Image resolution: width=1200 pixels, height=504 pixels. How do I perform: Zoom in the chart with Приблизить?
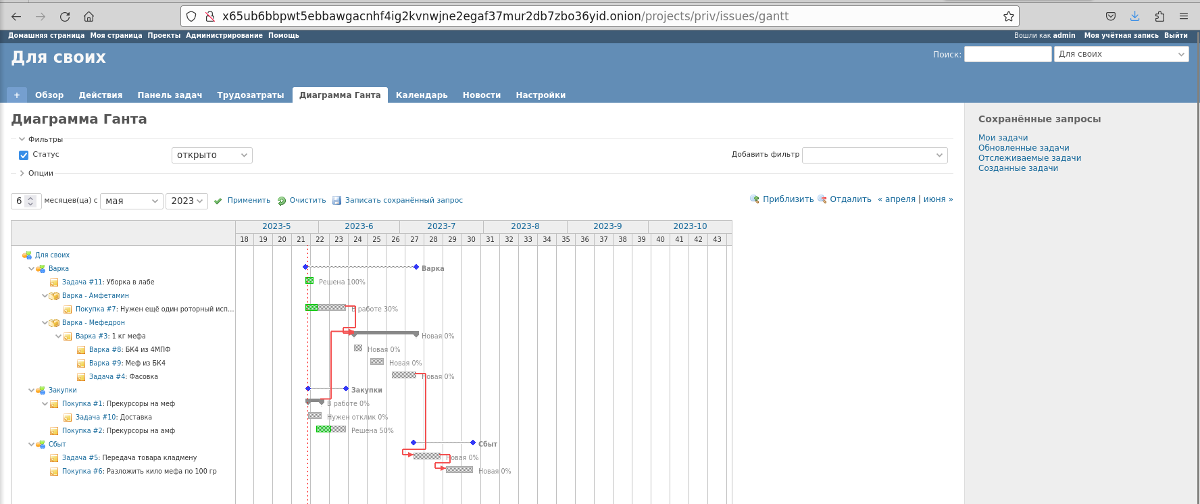point(782,199)
